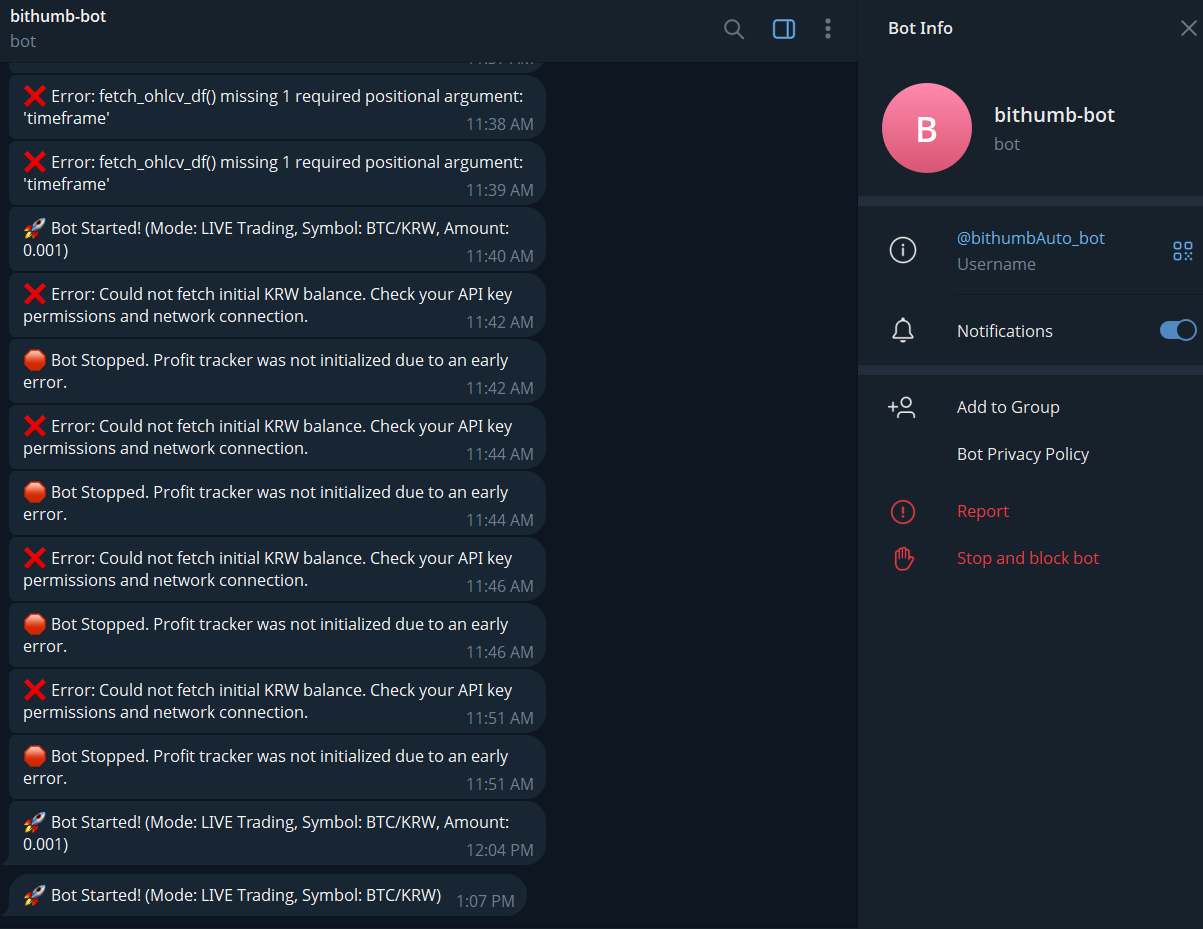Select Bot Started message sent at 1:07 PM
Viewport: 1203px width, 929px height.
(268, 895)
